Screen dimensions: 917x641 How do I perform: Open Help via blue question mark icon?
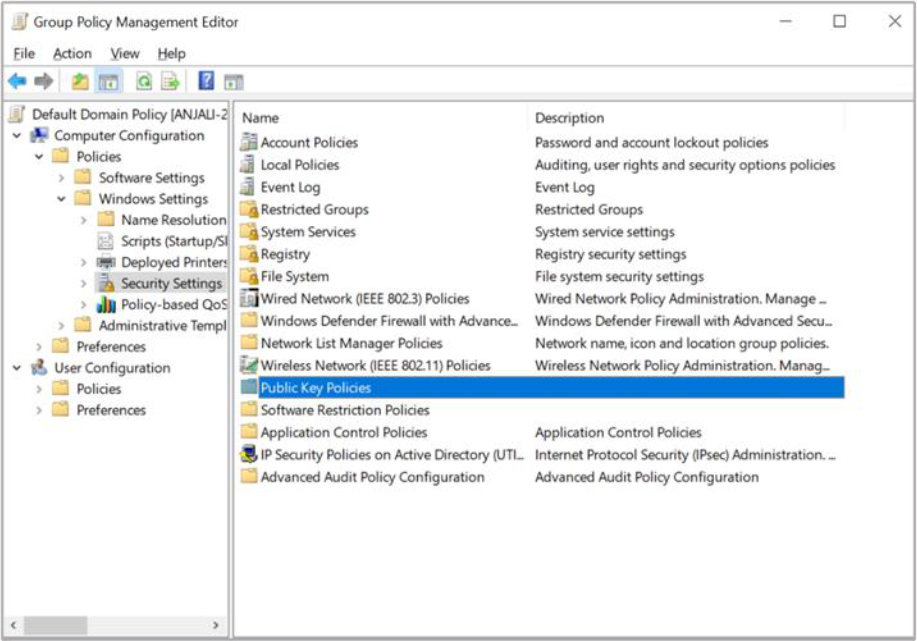206,82
